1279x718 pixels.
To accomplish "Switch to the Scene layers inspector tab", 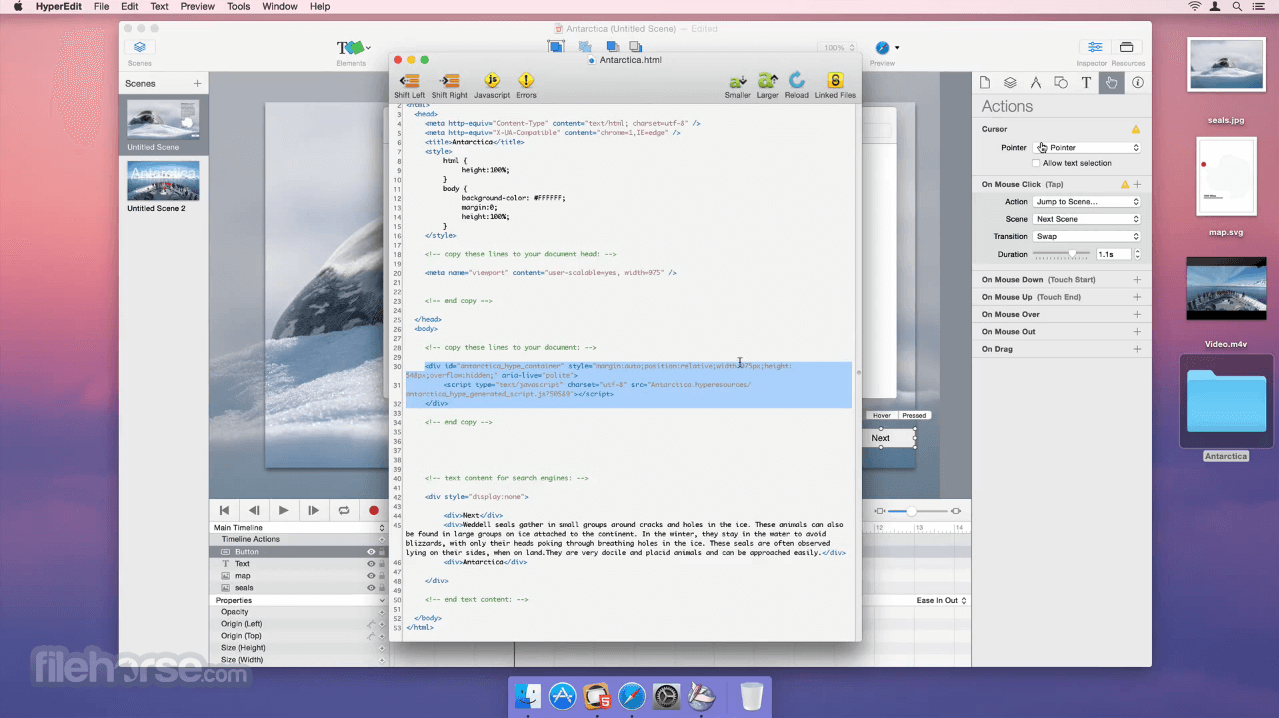I will coord(1010,83).
